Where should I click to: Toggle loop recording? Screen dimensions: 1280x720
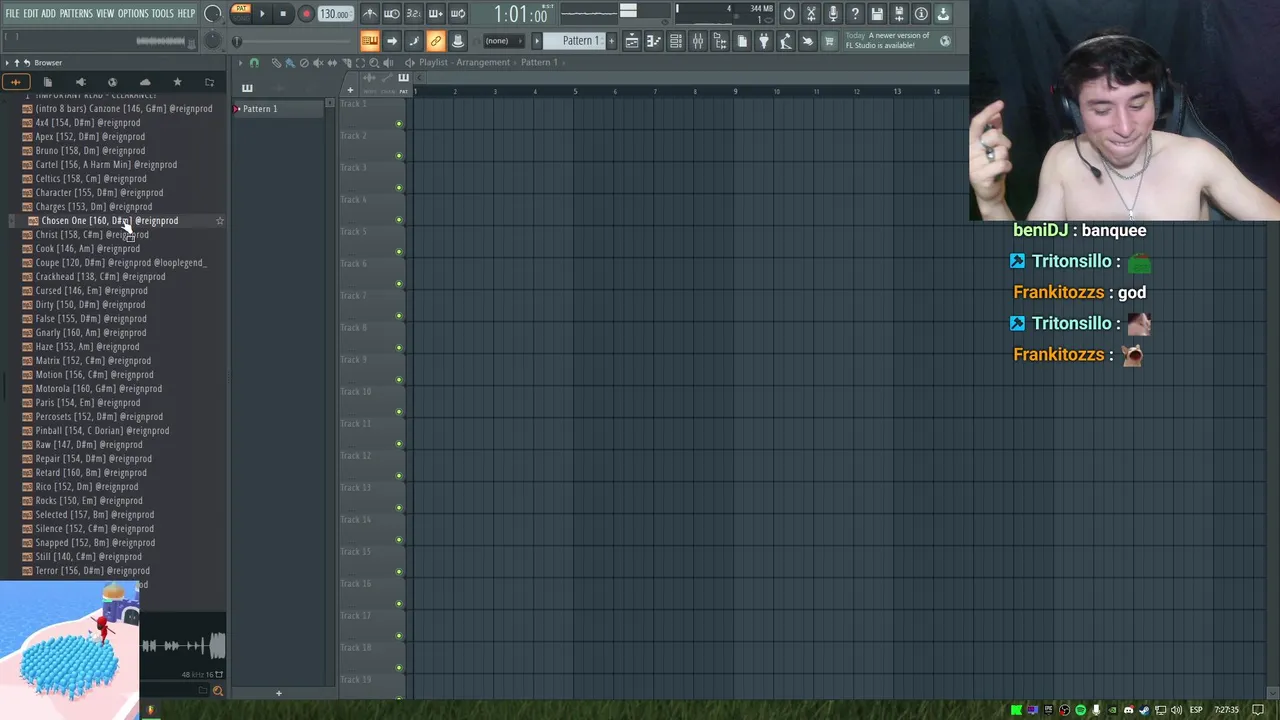[458, 14]
